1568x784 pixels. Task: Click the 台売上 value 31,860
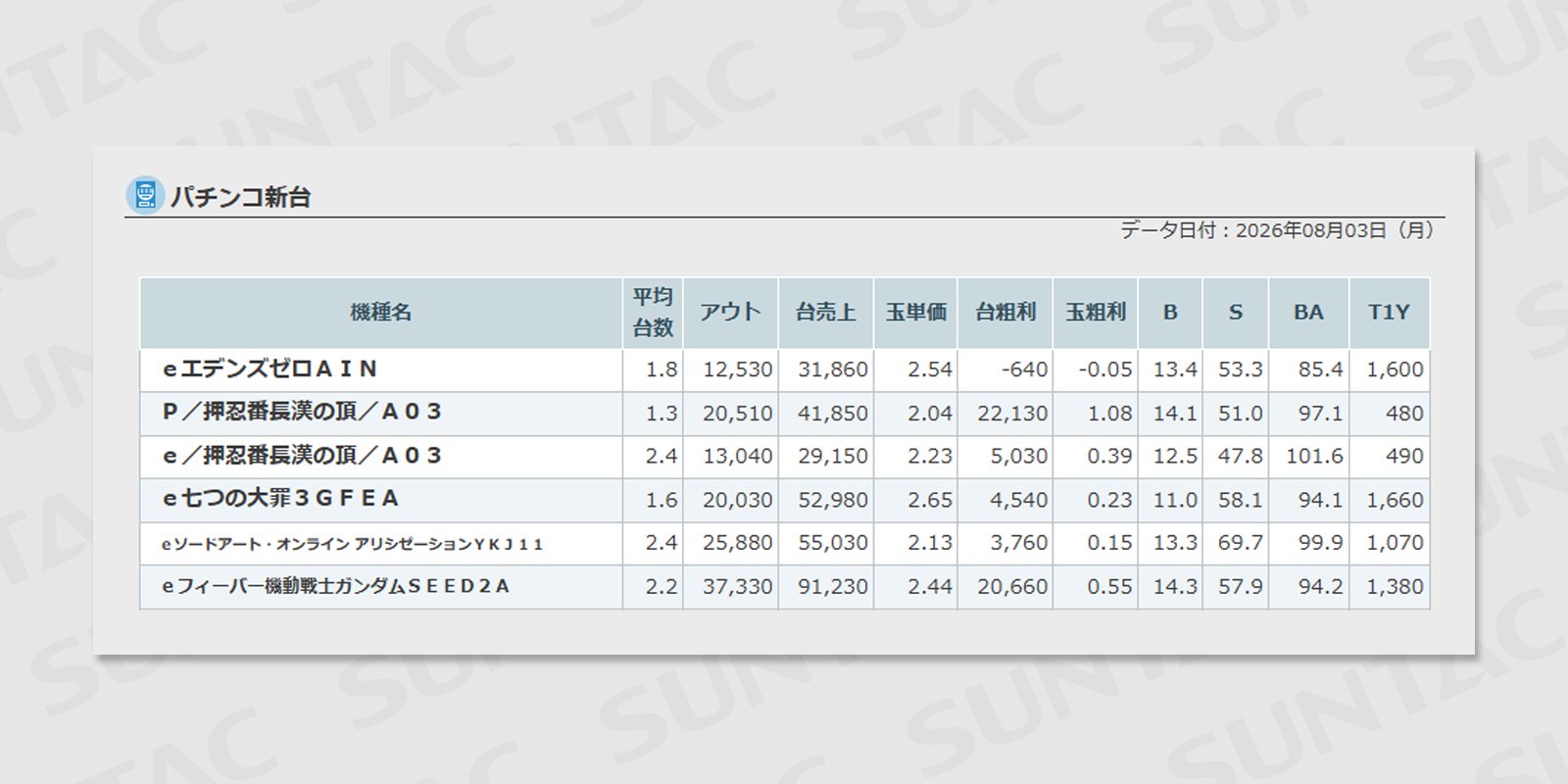(832, 369)
